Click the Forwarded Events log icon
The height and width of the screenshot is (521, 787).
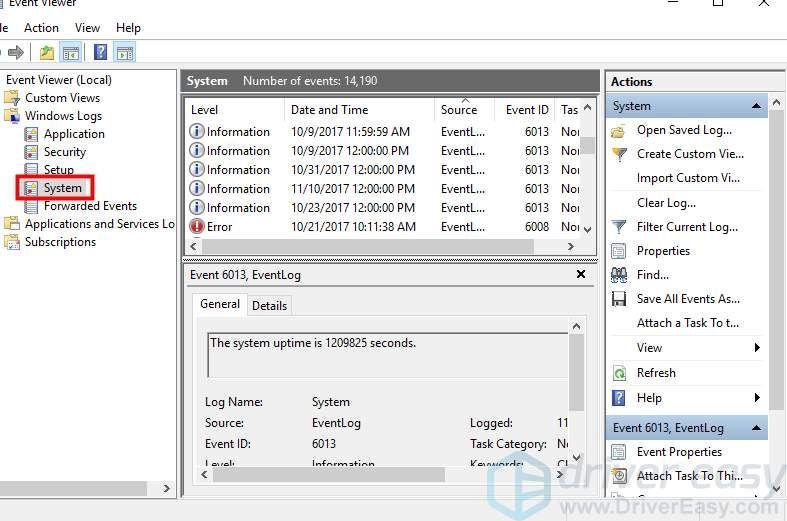31,206
